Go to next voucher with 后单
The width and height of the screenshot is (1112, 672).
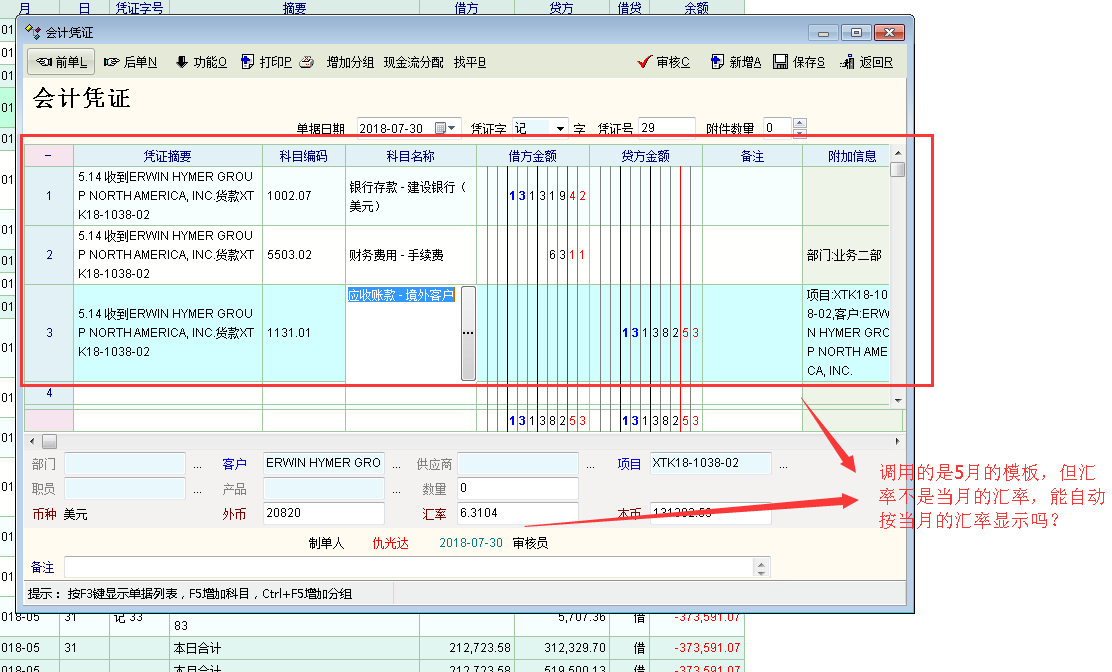(130, 62)
